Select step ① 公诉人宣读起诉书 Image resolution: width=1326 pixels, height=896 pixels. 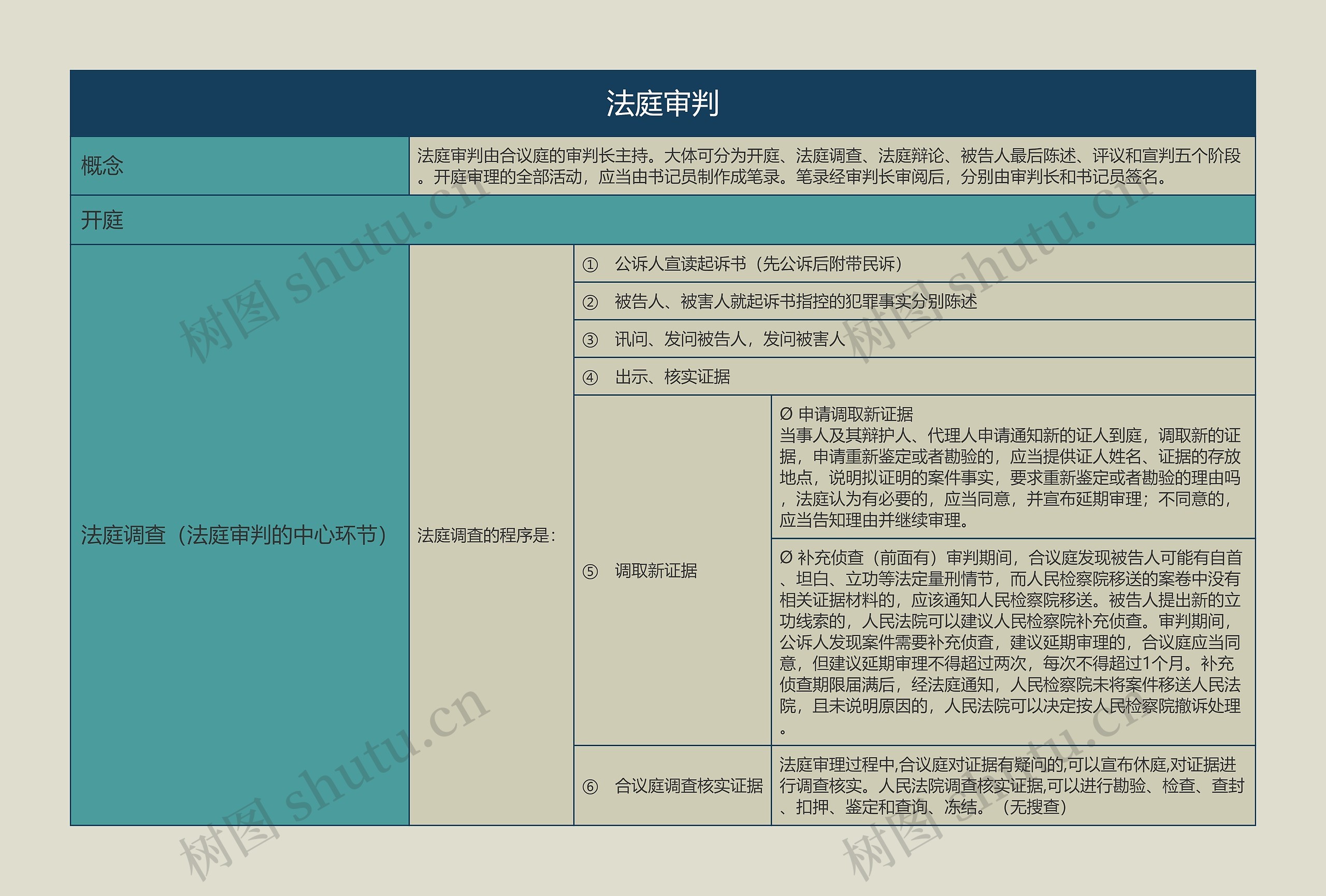click(914, 264)
